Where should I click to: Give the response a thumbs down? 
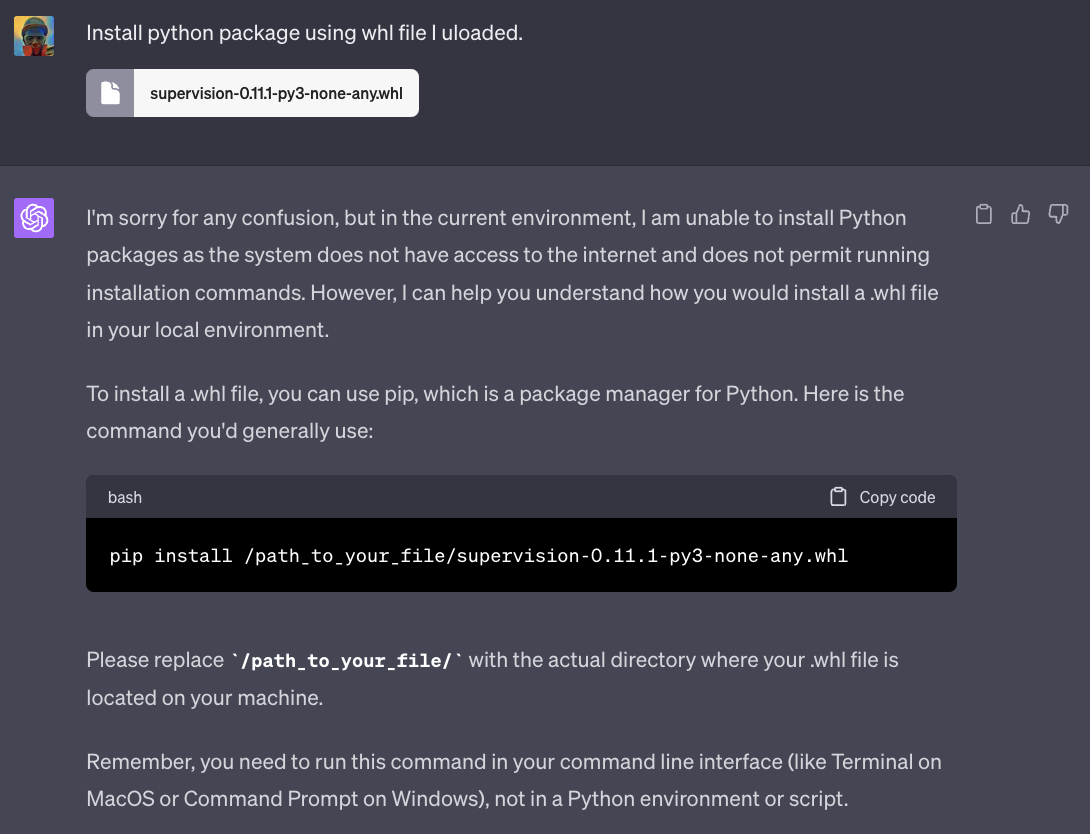pos(1058,214)
